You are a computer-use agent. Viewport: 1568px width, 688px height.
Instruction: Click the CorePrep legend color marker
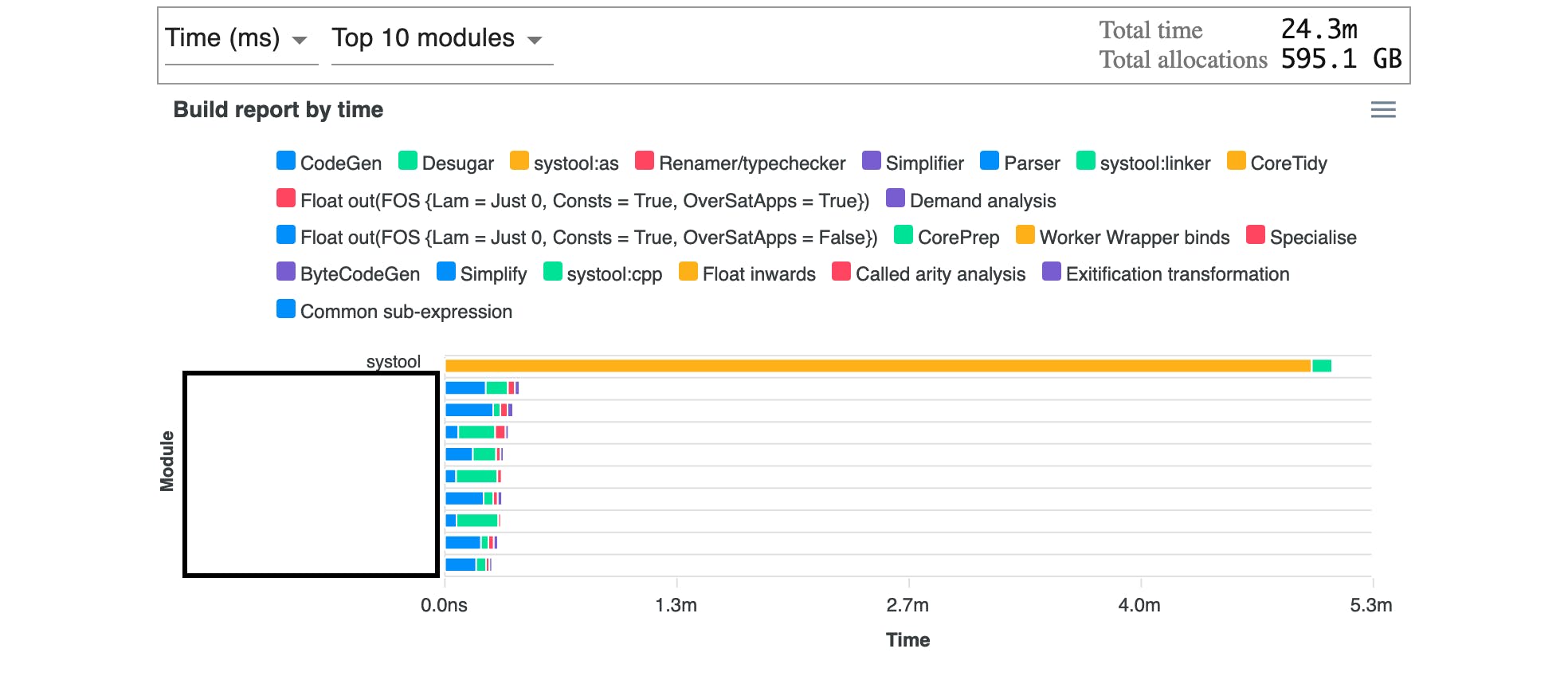904,235
